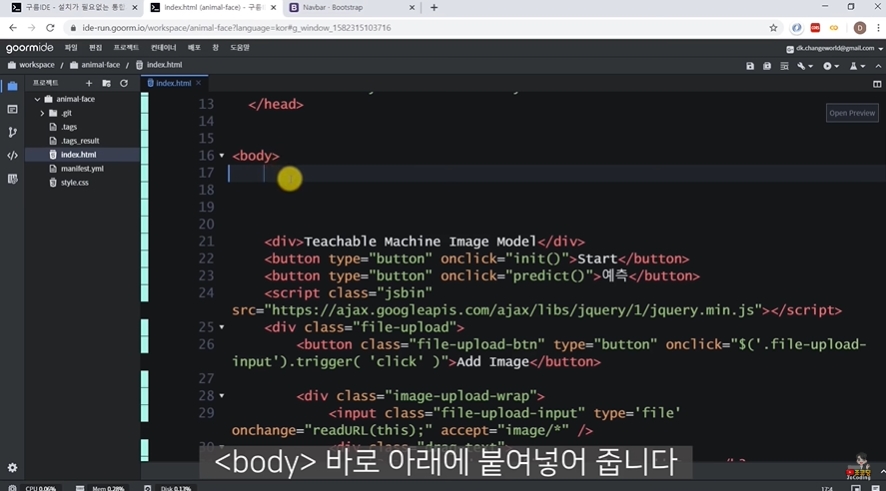Switch to the 구름IDE browser tab
The width and height of the screenshot is (886, 491).
click(x=75, y=8)
